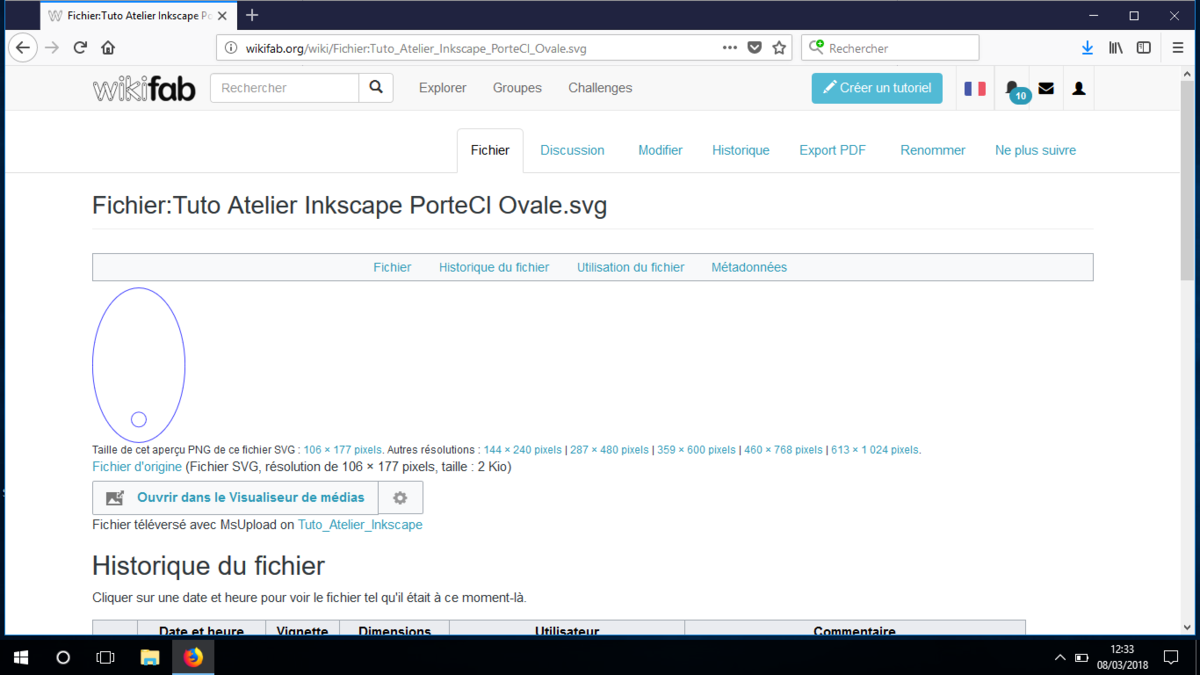Toggle bookmark star for this page
This screenshot has width=1200, height=675.
pyautogui.click(x=779, y=47)
